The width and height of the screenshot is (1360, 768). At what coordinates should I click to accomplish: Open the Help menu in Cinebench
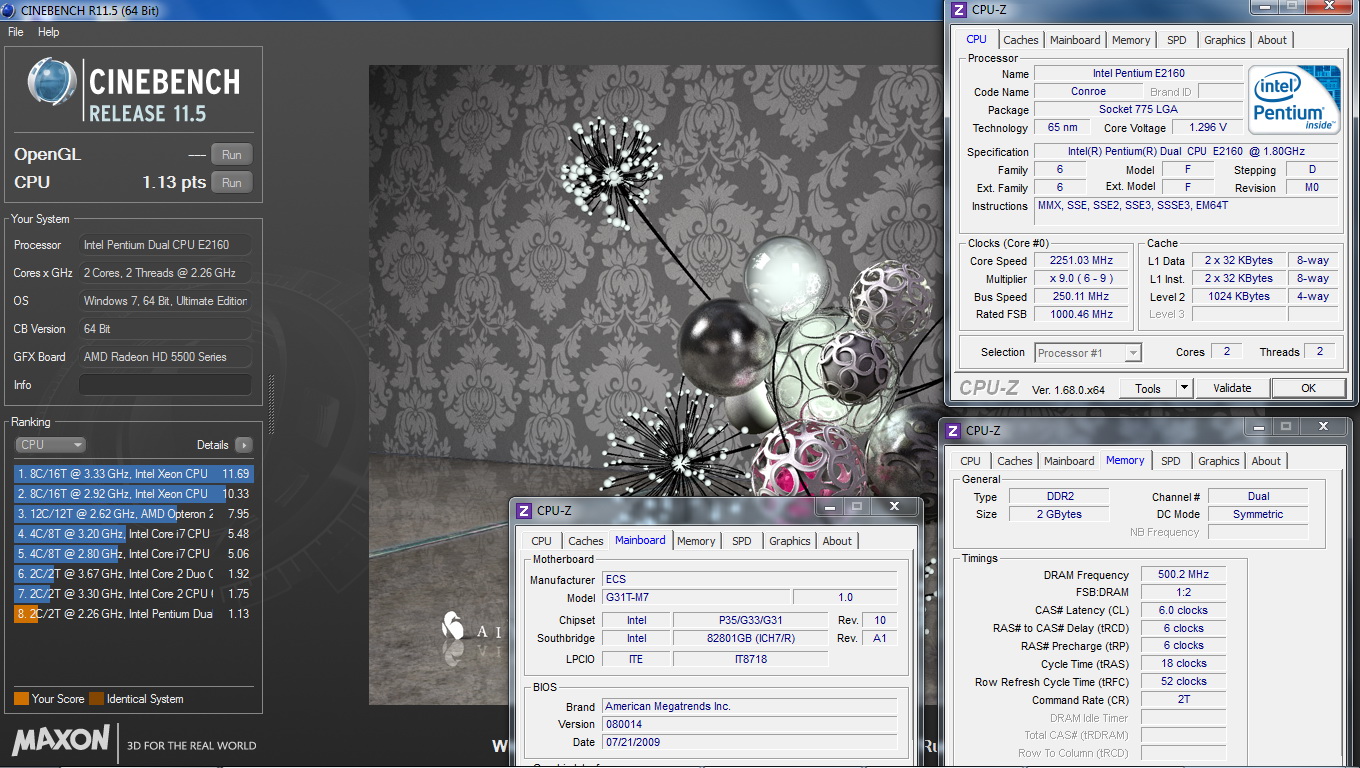49,32
